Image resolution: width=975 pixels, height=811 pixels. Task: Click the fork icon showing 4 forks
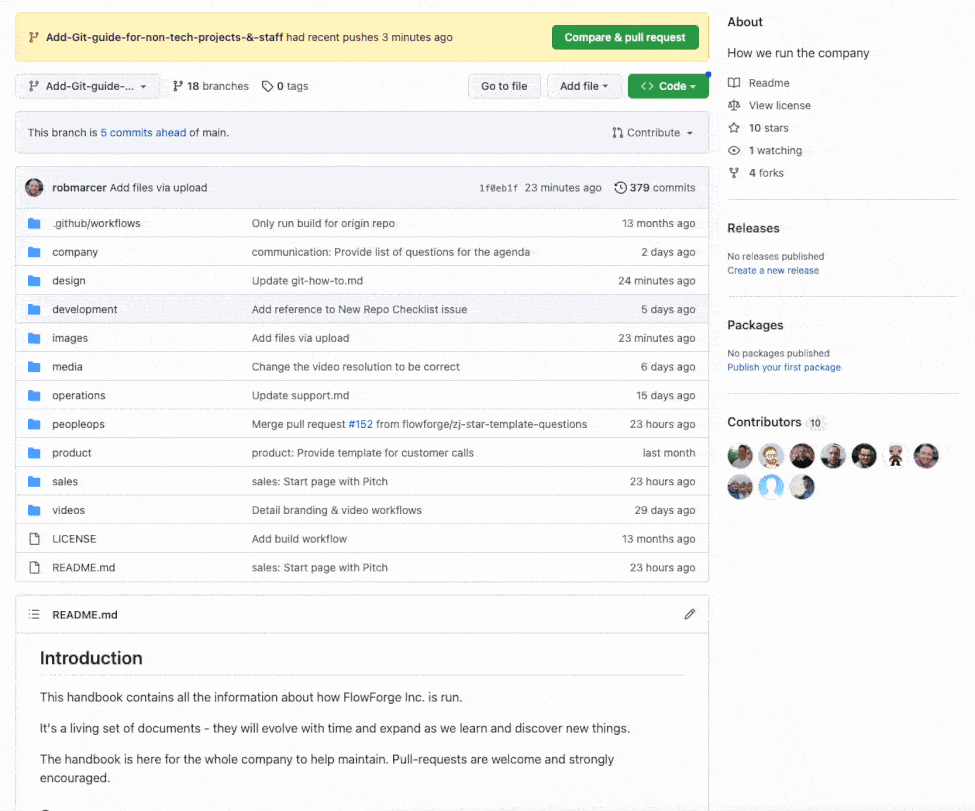[732, 172]
